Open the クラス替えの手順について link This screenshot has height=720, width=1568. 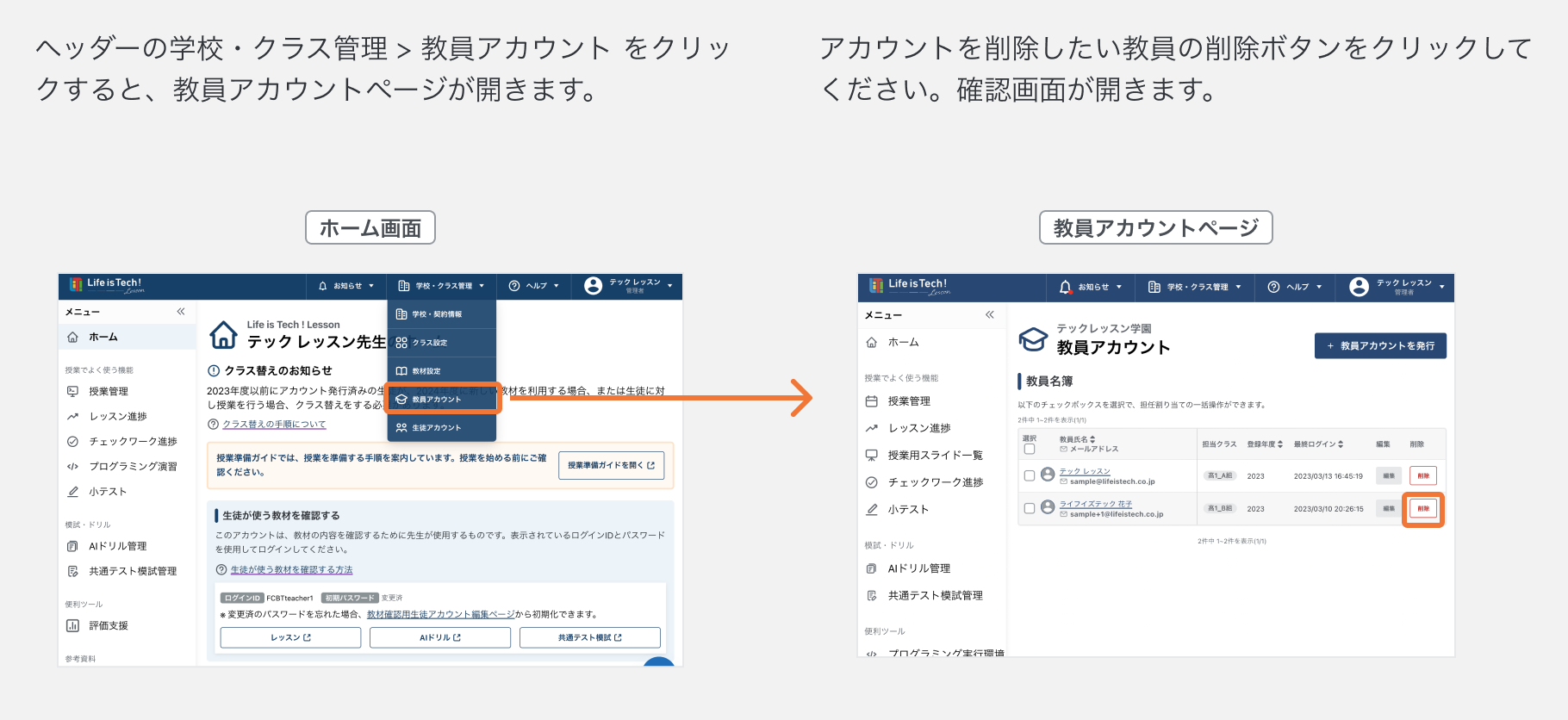click(x=274, y=424)
